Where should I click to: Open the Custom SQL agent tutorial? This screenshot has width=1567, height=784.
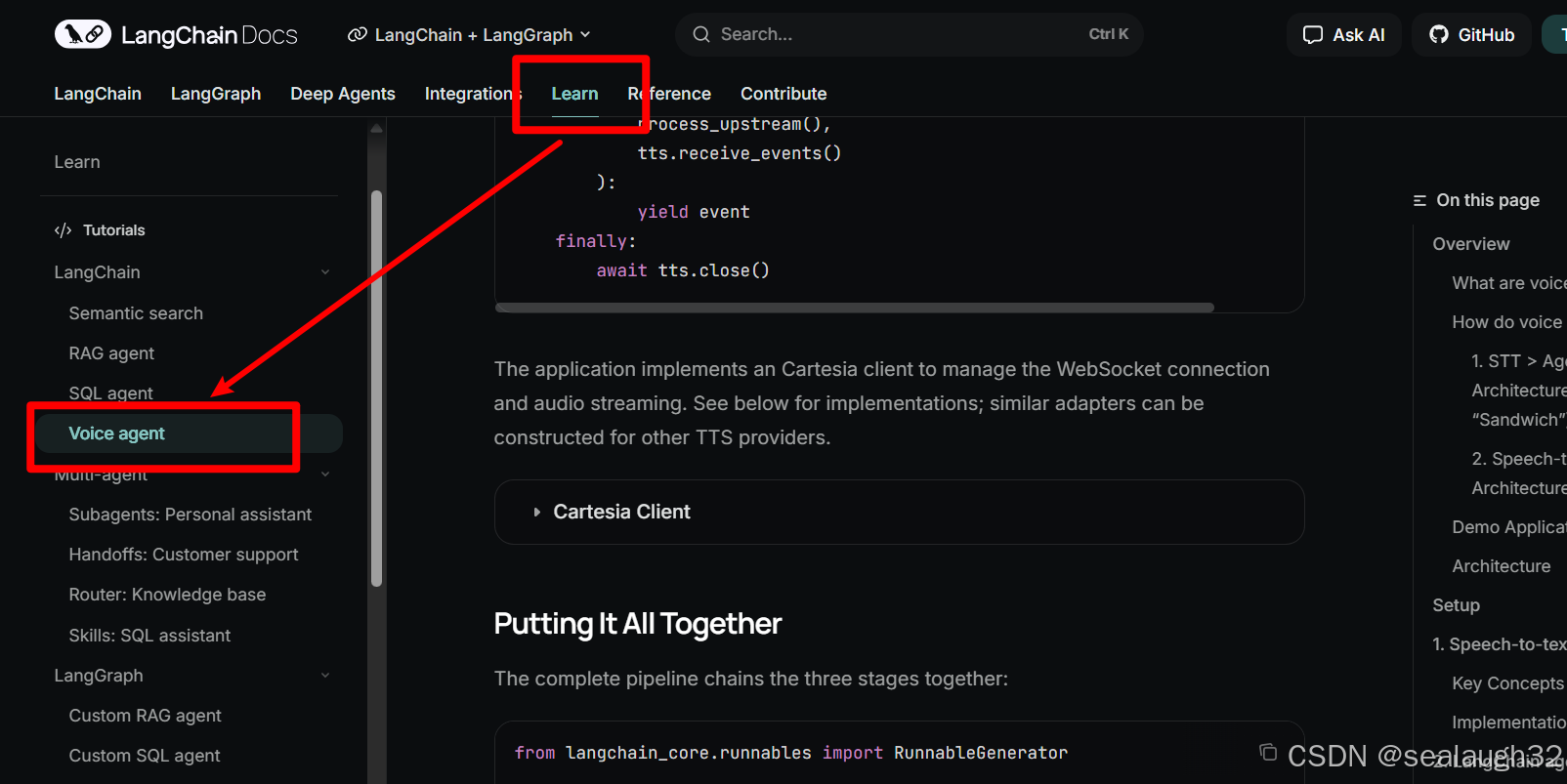pos(145,756)
